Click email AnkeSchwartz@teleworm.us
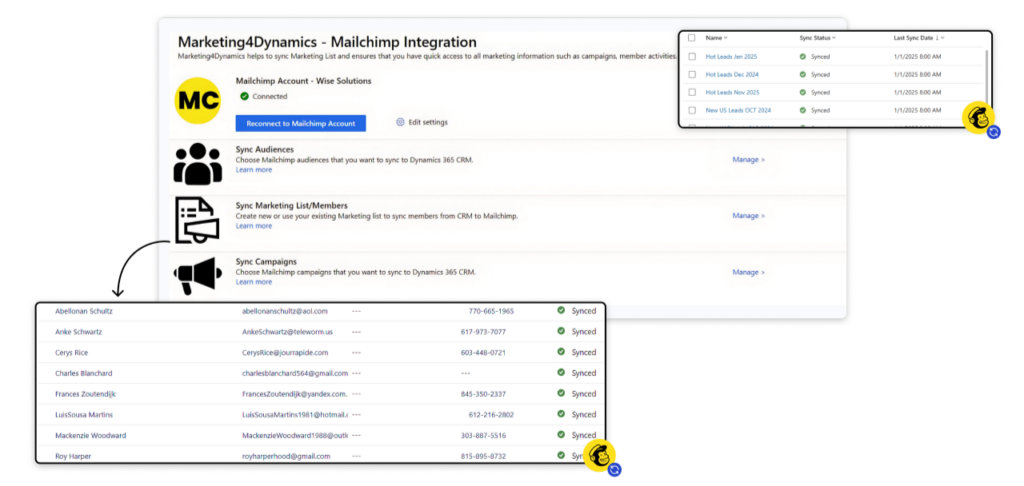 click(287, 332)
